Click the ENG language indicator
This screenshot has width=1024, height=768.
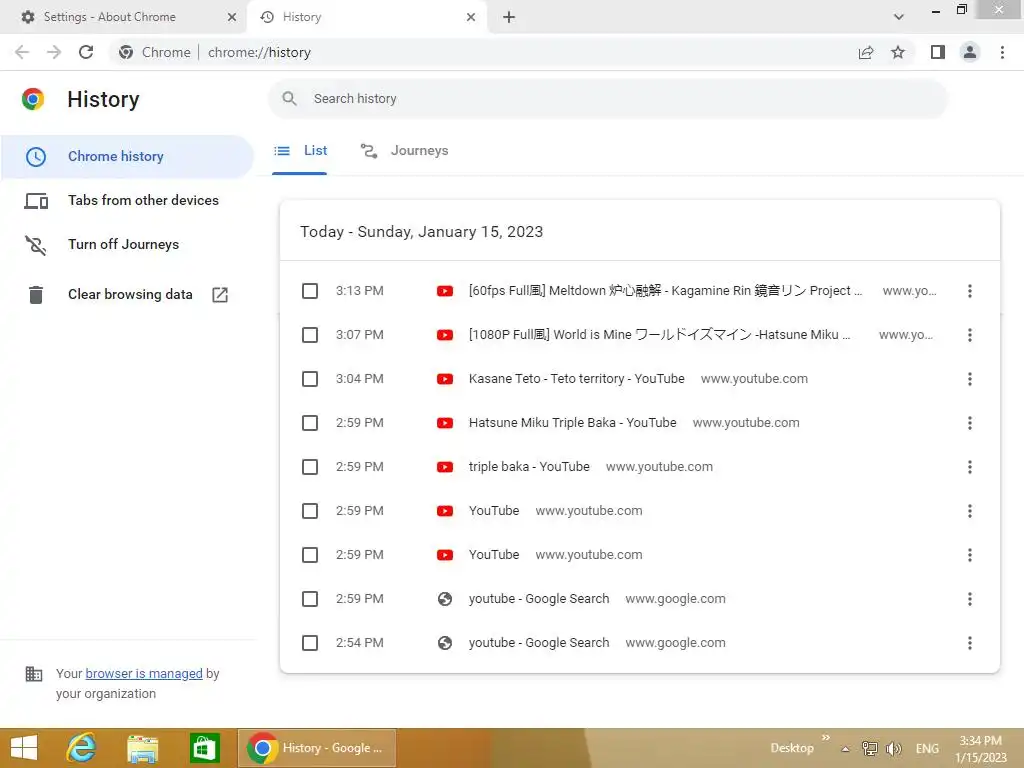pyautogui.click(x=927, y=749)
